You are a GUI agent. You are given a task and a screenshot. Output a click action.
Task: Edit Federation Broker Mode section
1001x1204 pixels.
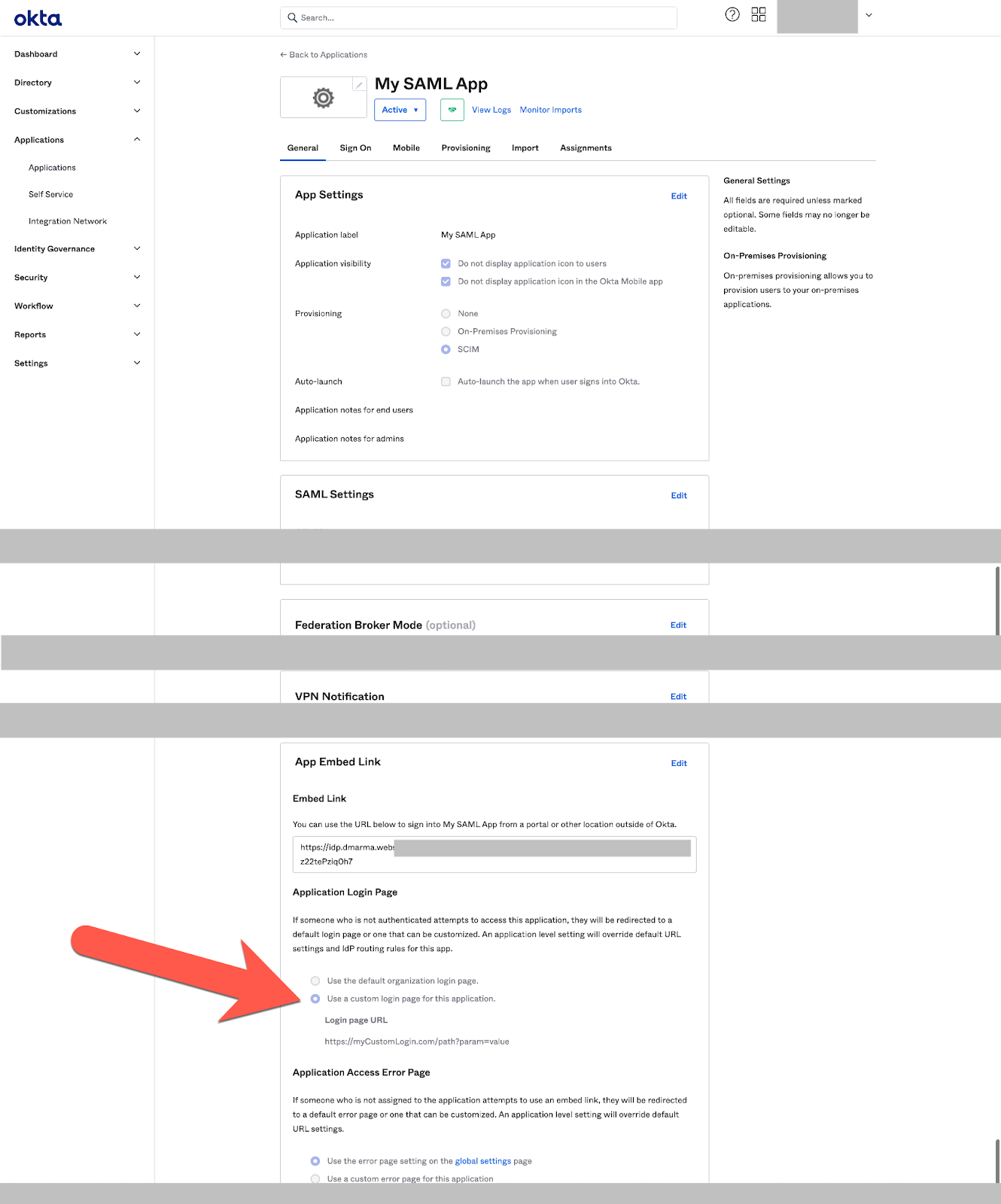(x=678, y=625)
